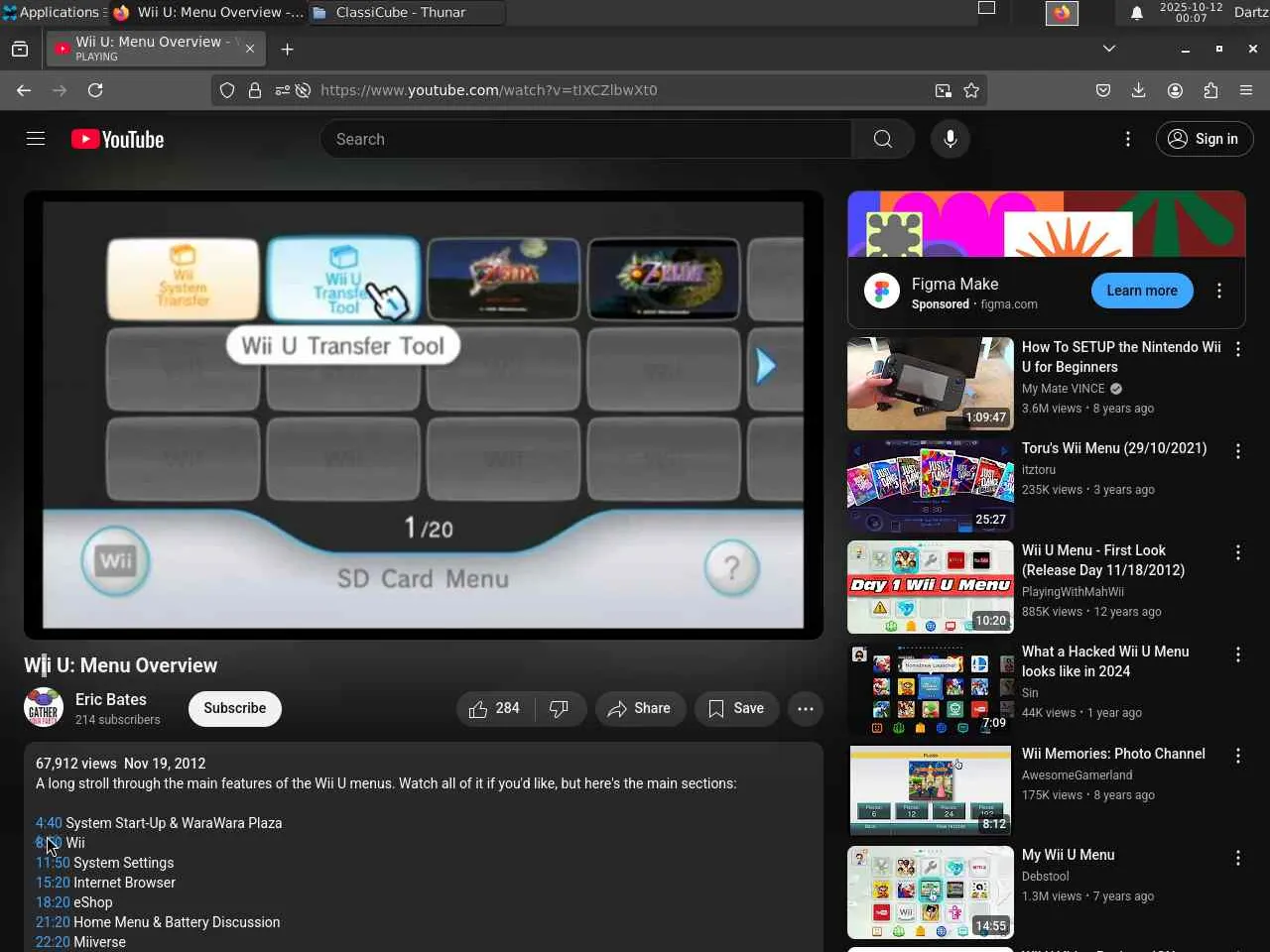This screenshot has width=1270, height=952.
Task: Bookmark this page with the star
Action: [x=971, y=90]
